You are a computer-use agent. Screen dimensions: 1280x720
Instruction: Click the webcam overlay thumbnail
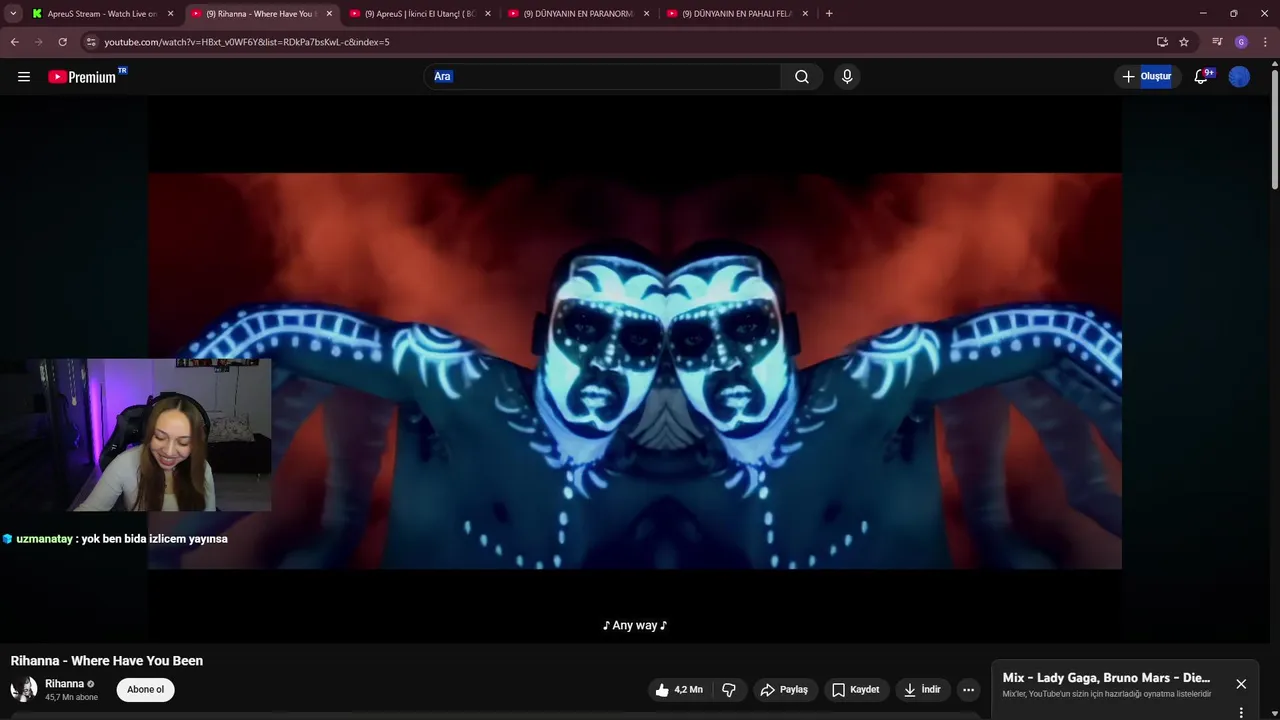[136, 435]
